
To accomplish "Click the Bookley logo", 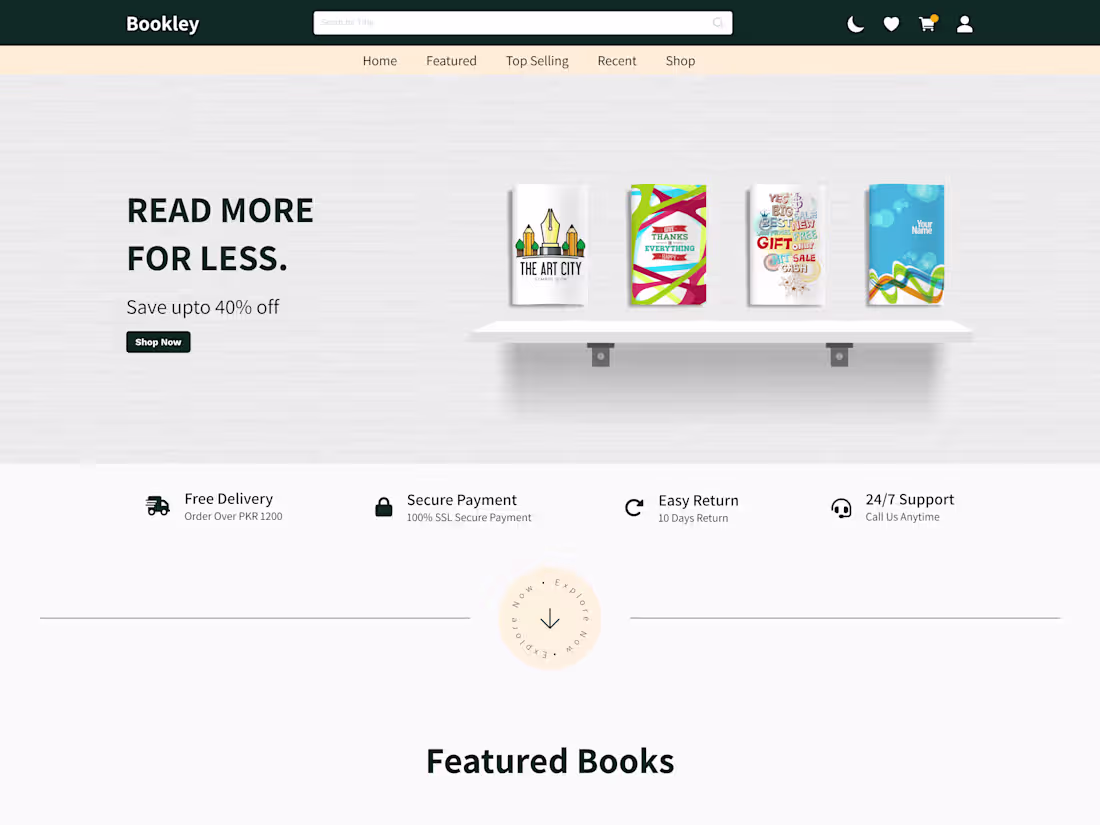I will pyautogui.click(x=163, y=24).
